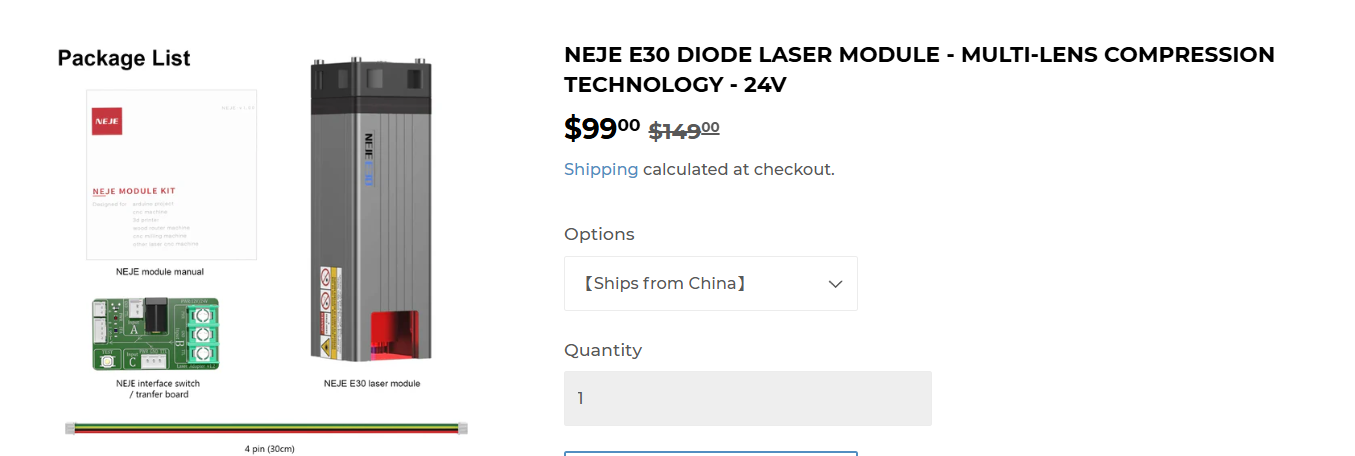
Task: Click the red NEJE logo on manual
Action: click(x=107, y=121)
